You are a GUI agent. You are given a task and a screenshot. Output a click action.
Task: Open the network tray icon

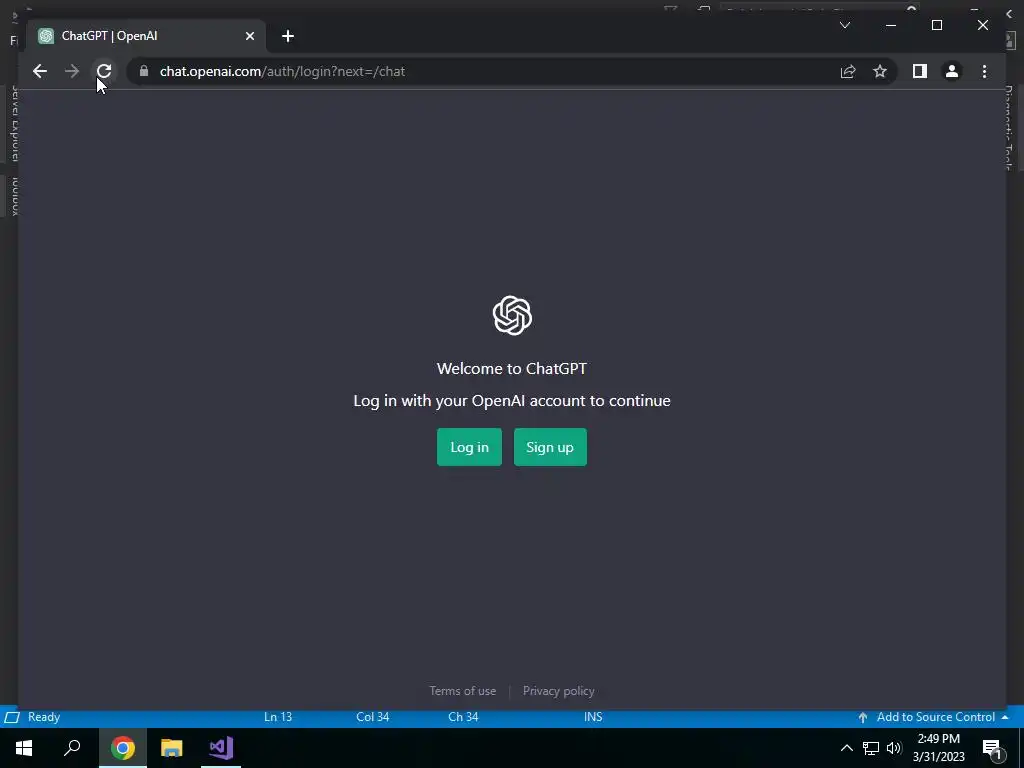pyautogui.click(x=871, y=748)
